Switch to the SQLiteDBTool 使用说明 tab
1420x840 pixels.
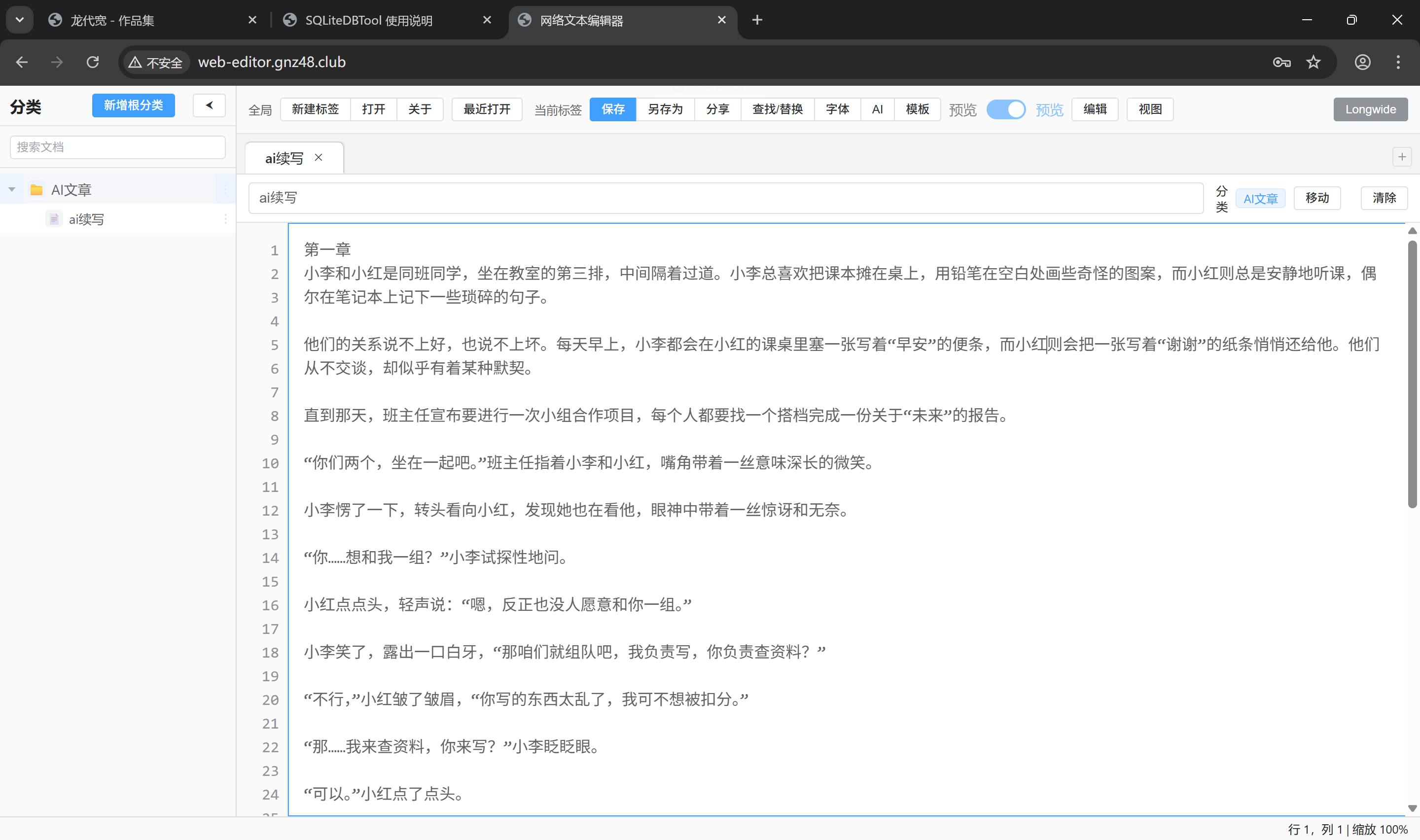pos(368,20)
